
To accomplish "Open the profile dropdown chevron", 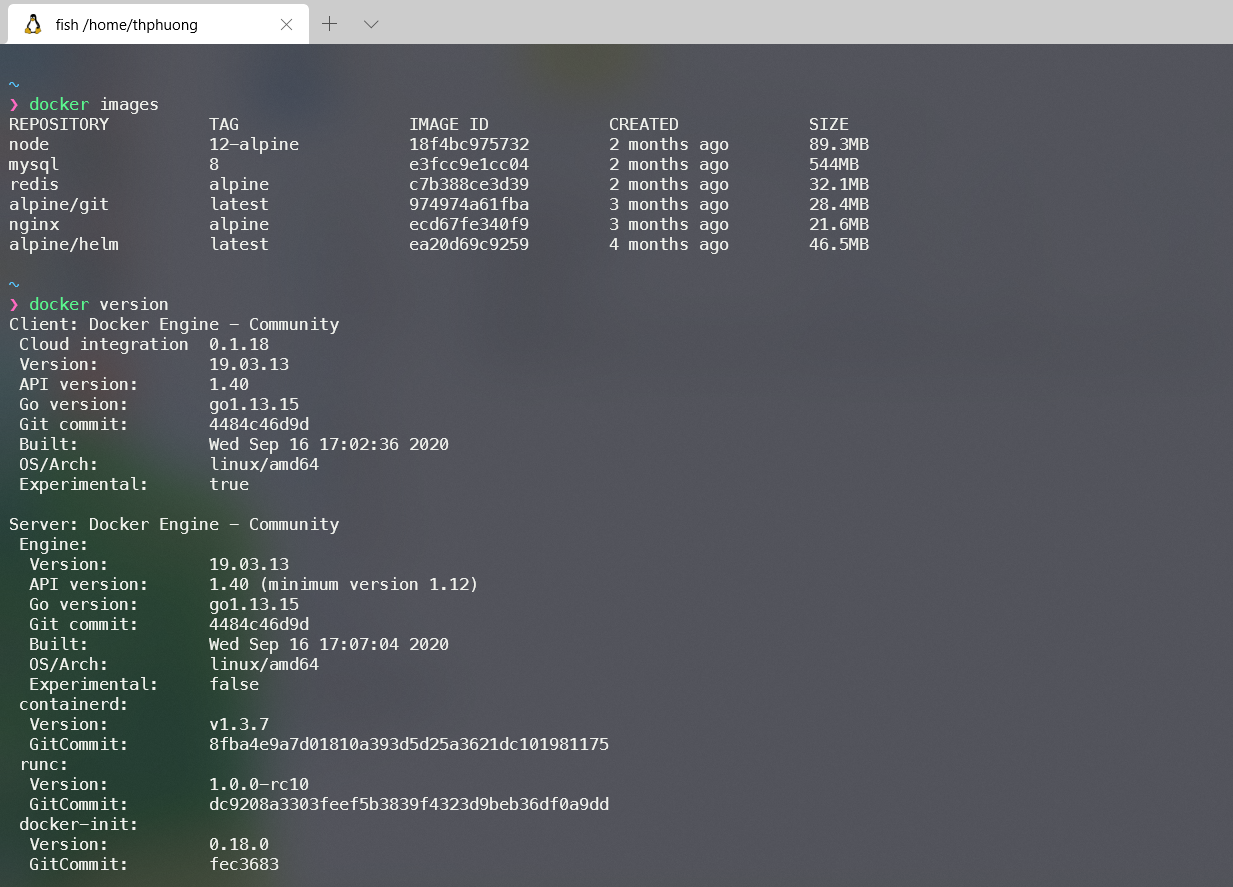I will pos(371,24).
